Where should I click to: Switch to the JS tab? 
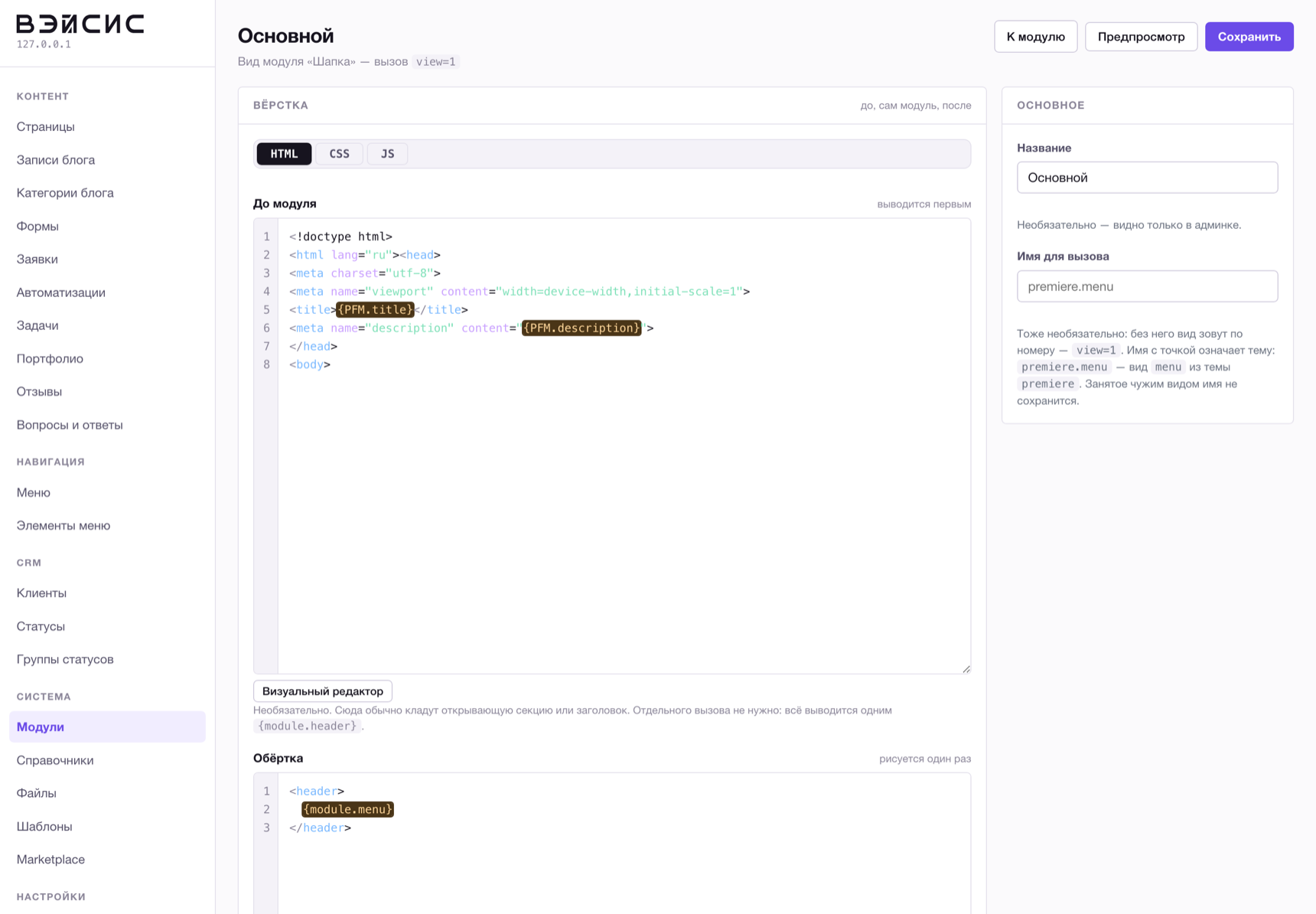[387, 154]
